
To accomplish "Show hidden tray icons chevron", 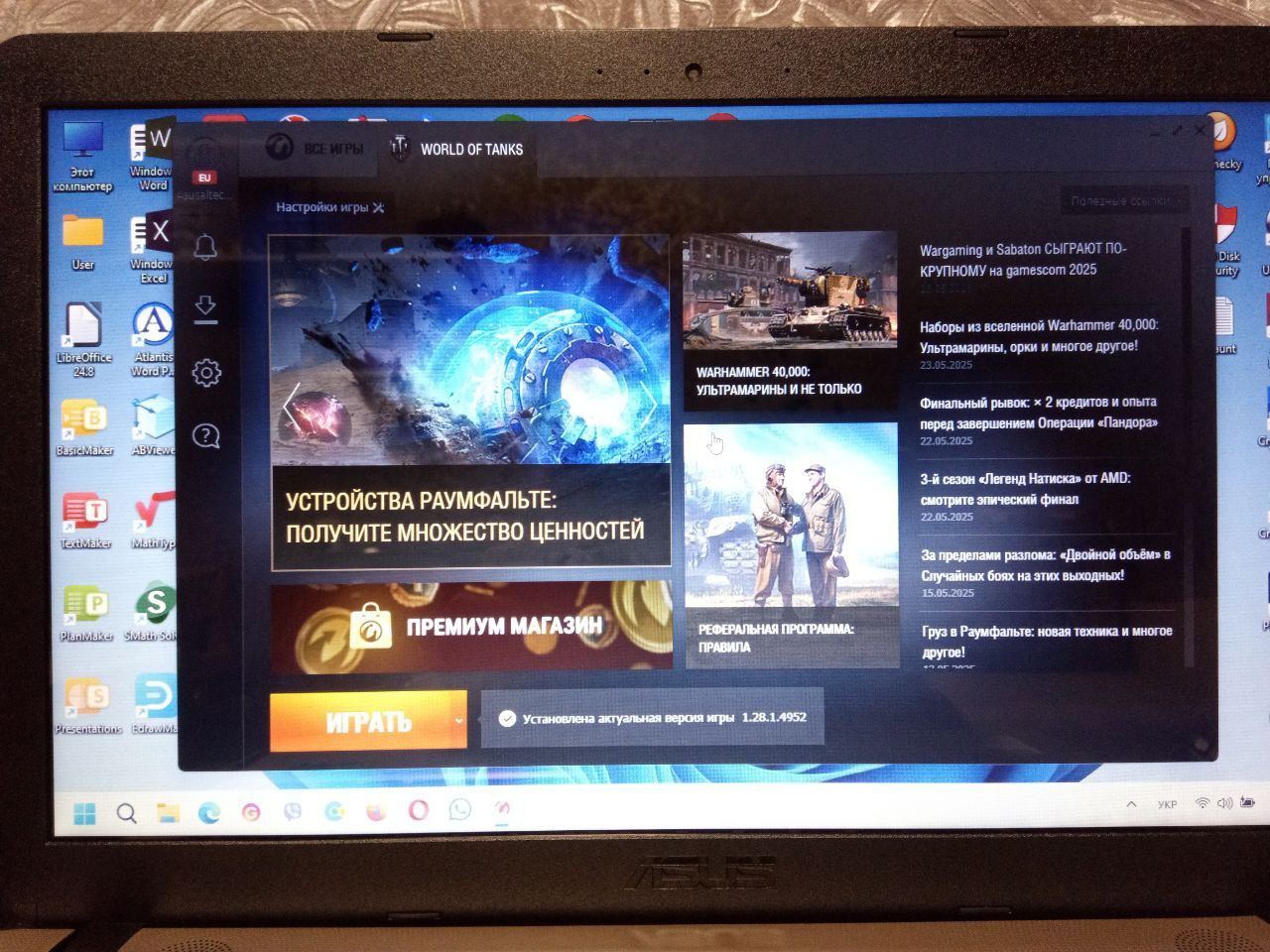I will 1130,803.
